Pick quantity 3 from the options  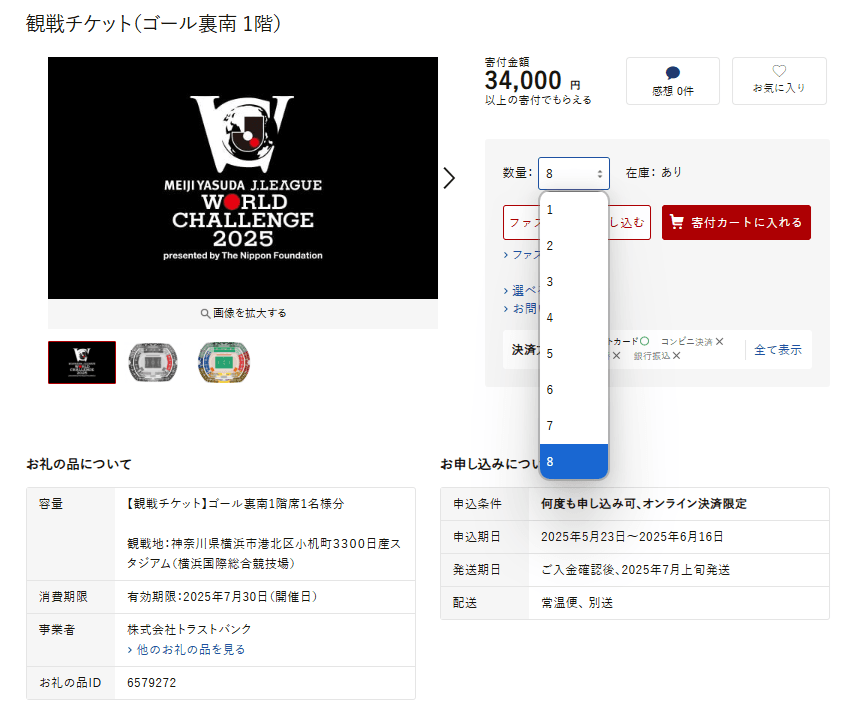click(x=573, y=282)
